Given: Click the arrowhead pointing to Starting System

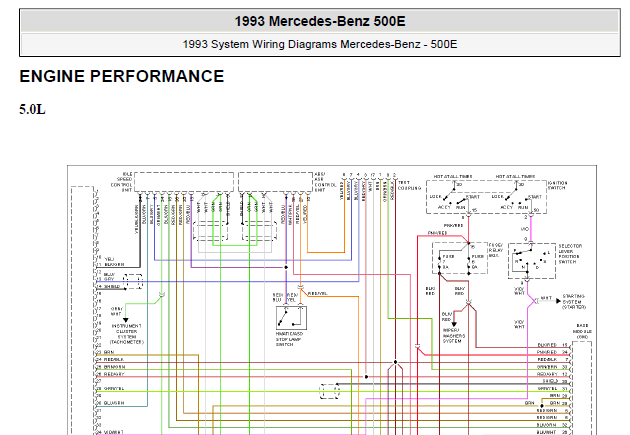Looking at the screenshot, I should (x=558, y=301).
